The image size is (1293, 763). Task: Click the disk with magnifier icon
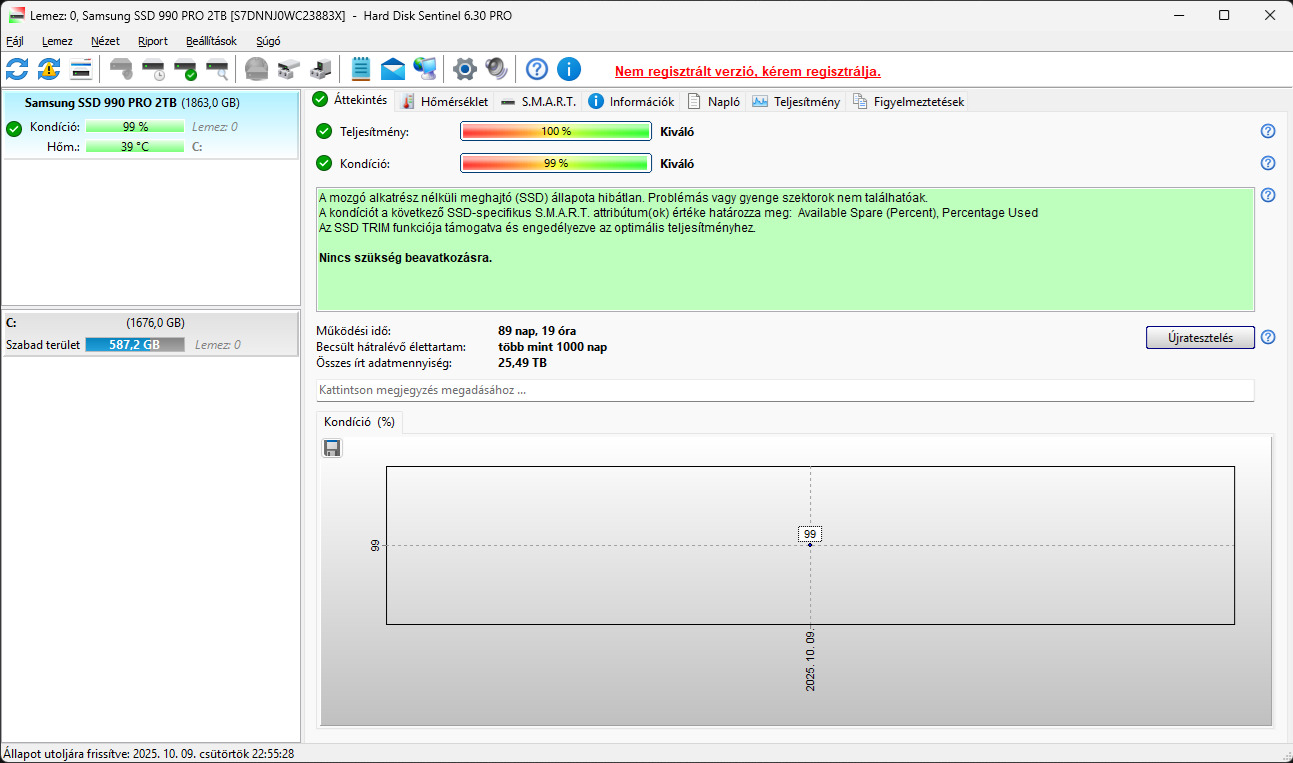(217, 69)
